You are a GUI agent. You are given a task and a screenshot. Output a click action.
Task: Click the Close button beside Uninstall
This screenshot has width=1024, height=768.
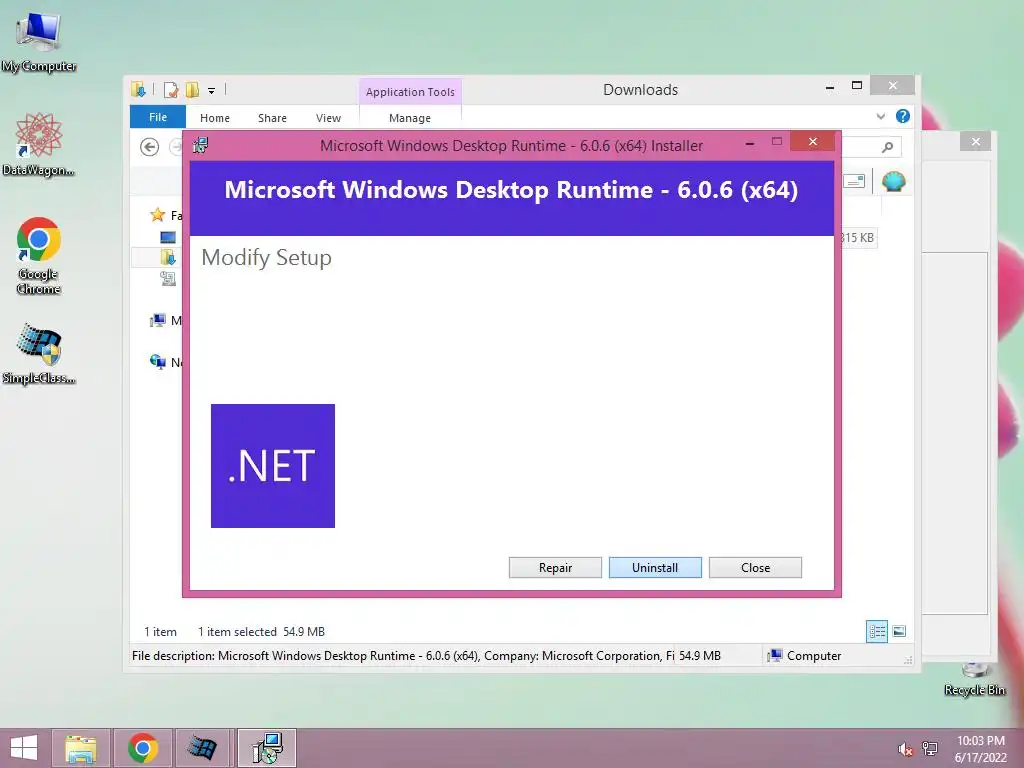[x=755, y=568]
